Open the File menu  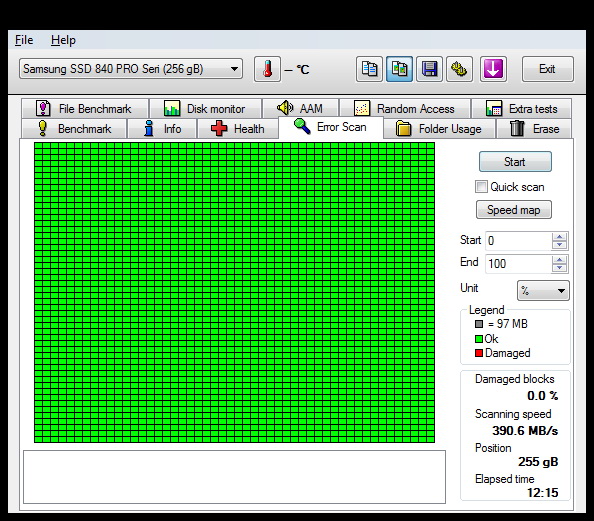[x=24, y=40]
